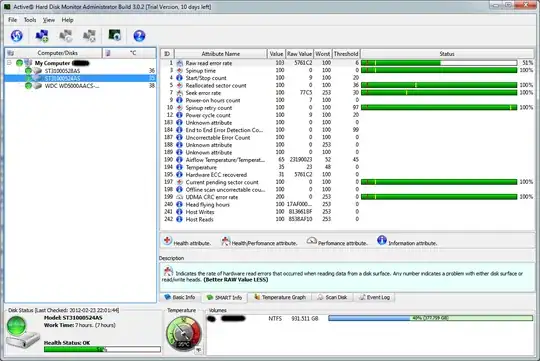Click the Computer/Disks column header

coord(54,53)
